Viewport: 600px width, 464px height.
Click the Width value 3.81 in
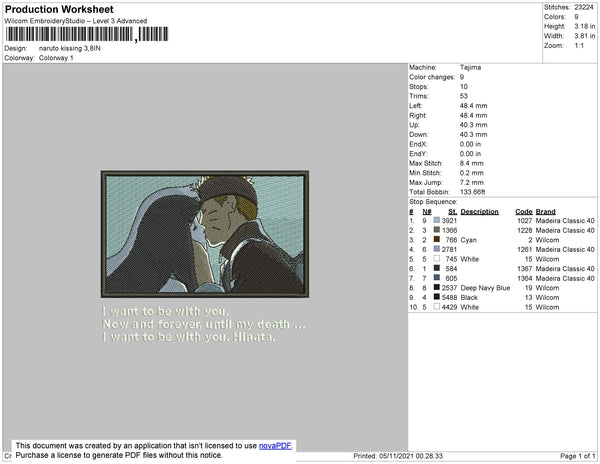tap(584, 36)
